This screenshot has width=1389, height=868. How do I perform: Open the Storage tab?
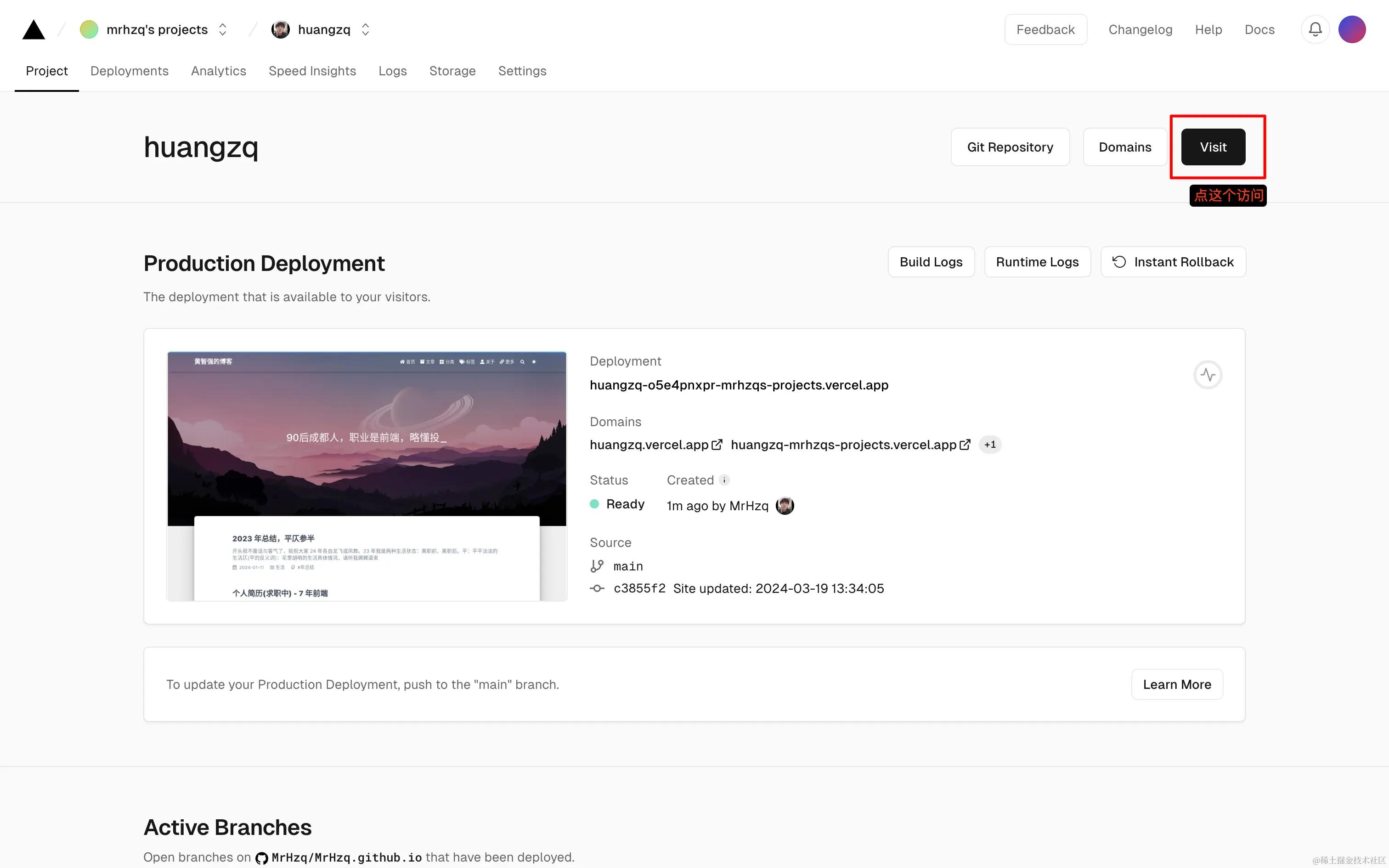(x=452, y=71)
